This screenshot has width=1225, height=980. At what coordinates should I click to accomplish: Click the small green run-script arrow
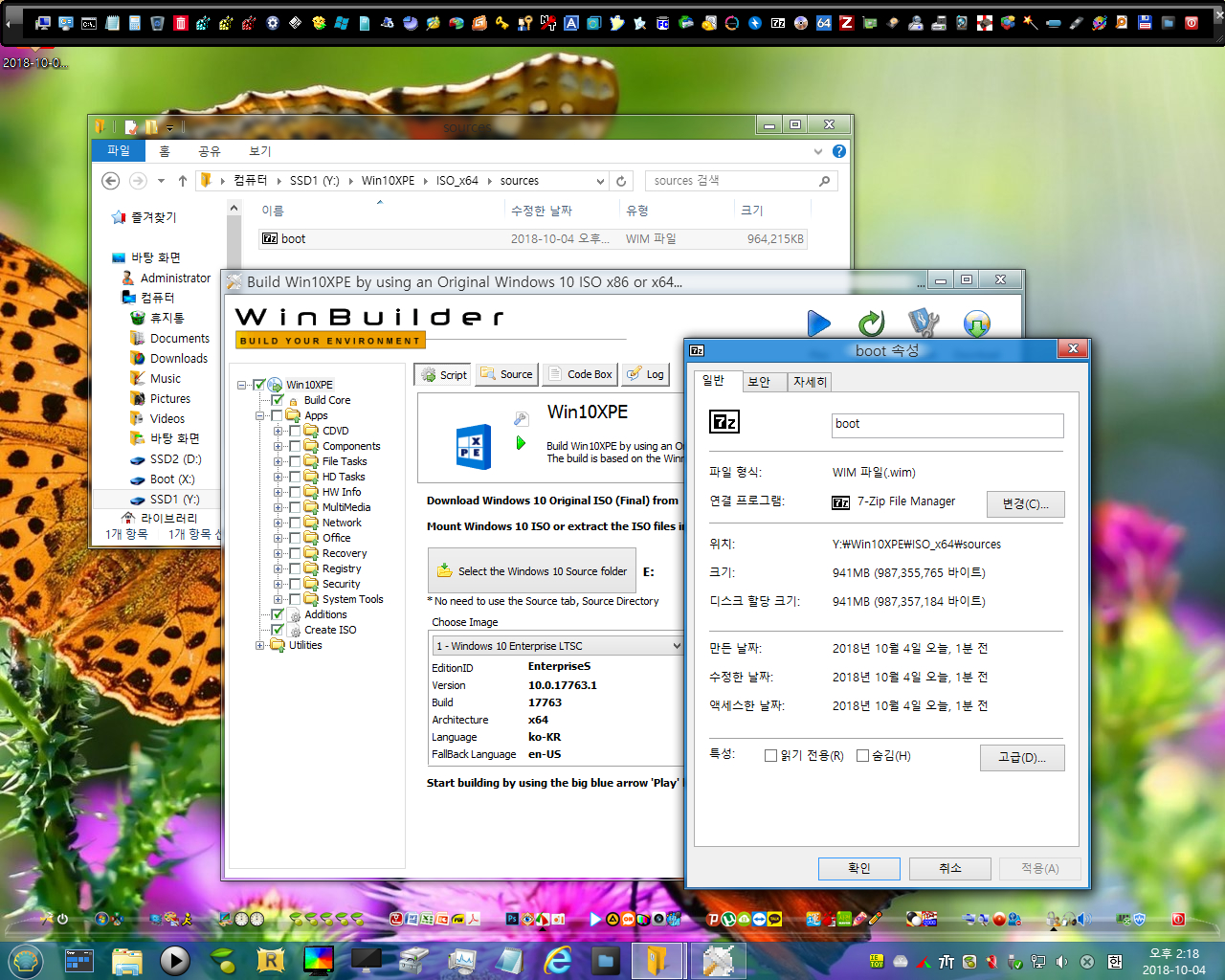(x=521, y=443)
